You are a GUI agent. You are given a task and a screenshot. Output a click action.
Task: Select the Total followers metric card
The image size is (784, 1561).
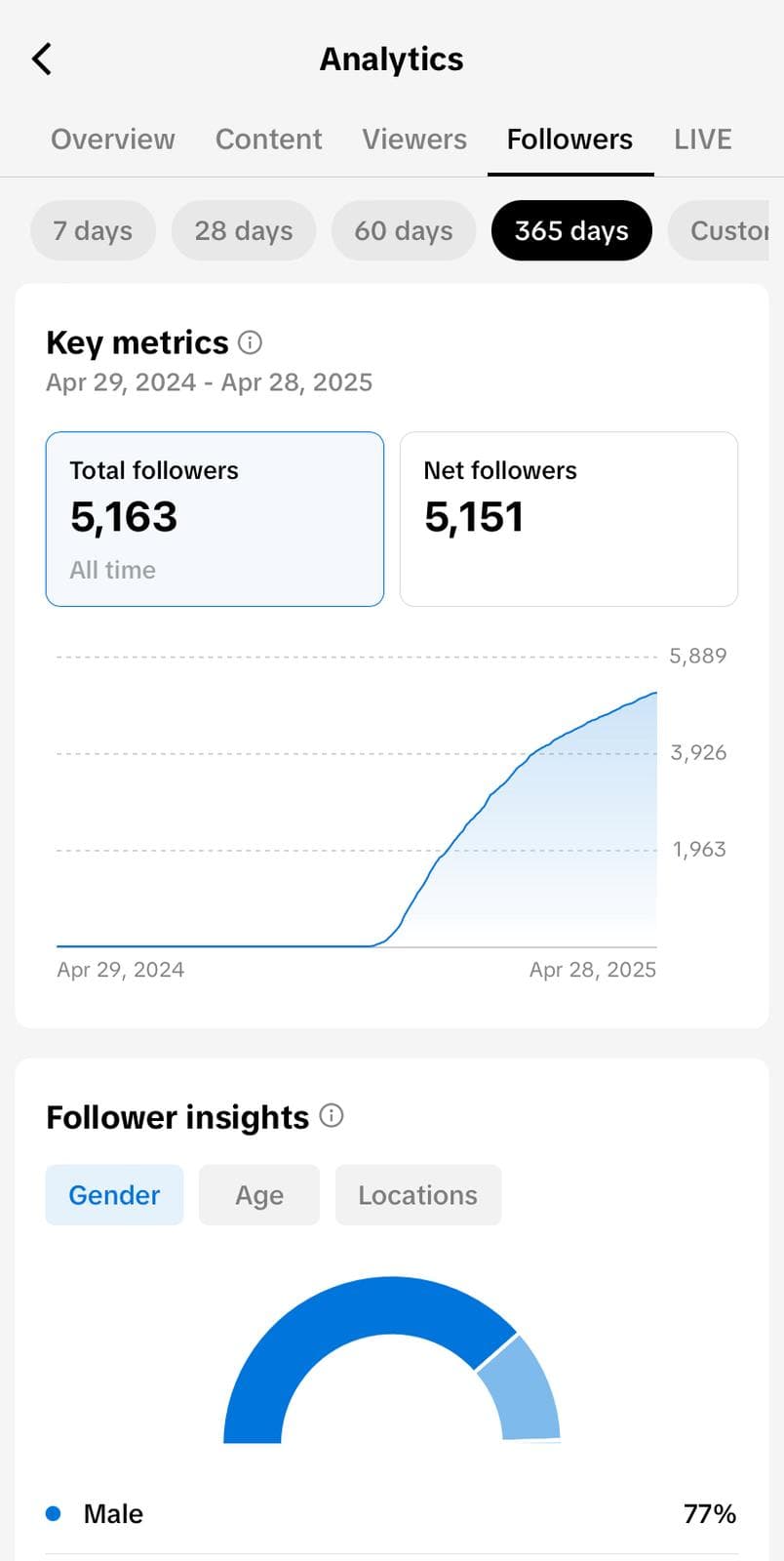(x=215, y=519)
